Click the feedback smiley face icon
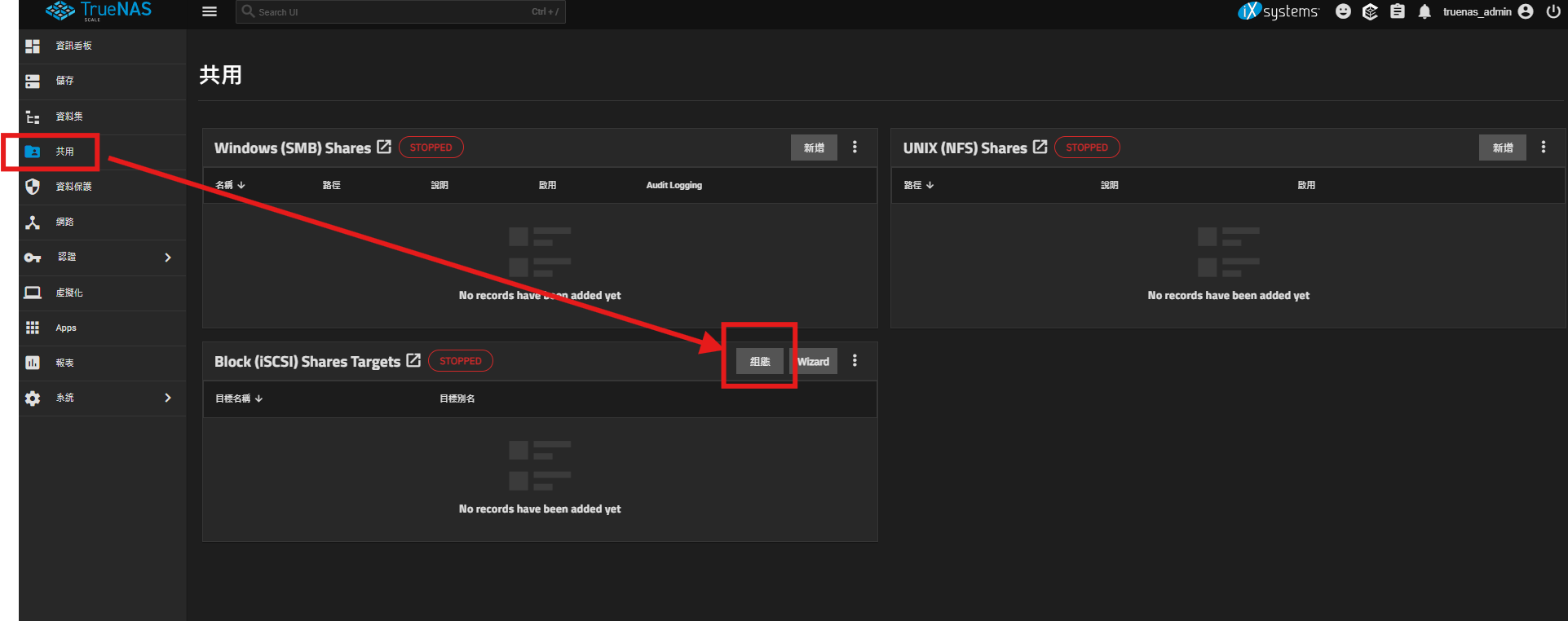1568x621 pixels. 1343,11
